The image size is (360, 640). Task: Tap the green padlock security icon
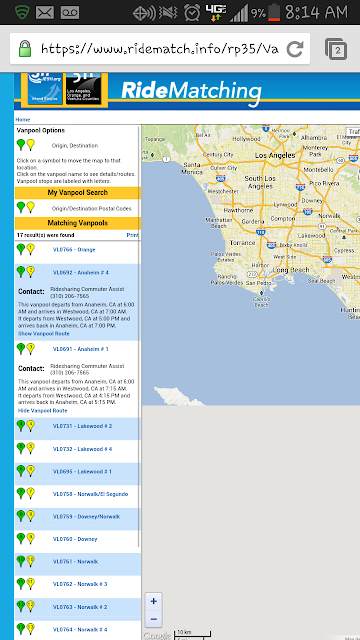click(x=25, y=49)
